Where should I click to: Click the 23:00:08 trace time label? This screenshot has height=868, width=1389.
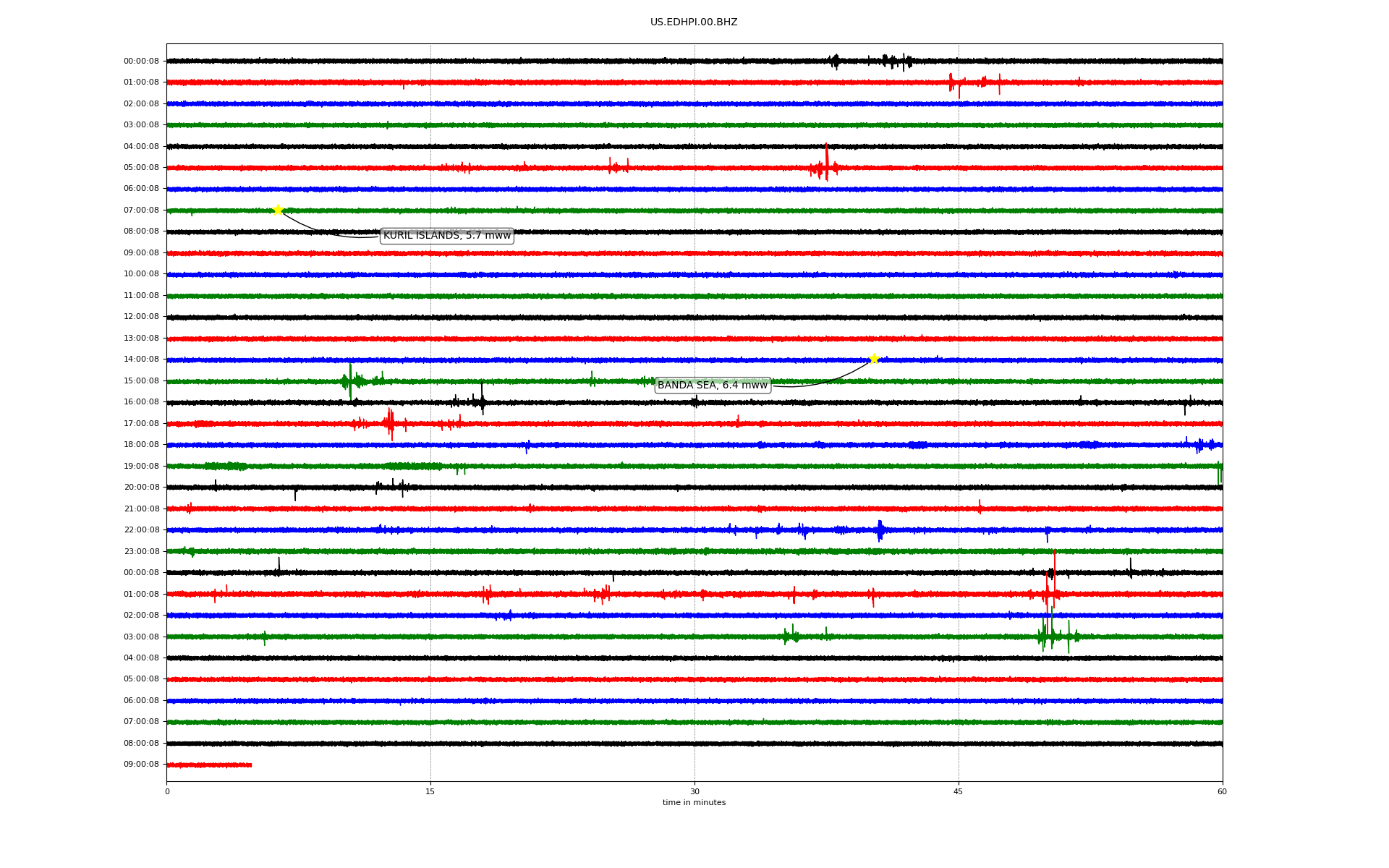point(141,552)
